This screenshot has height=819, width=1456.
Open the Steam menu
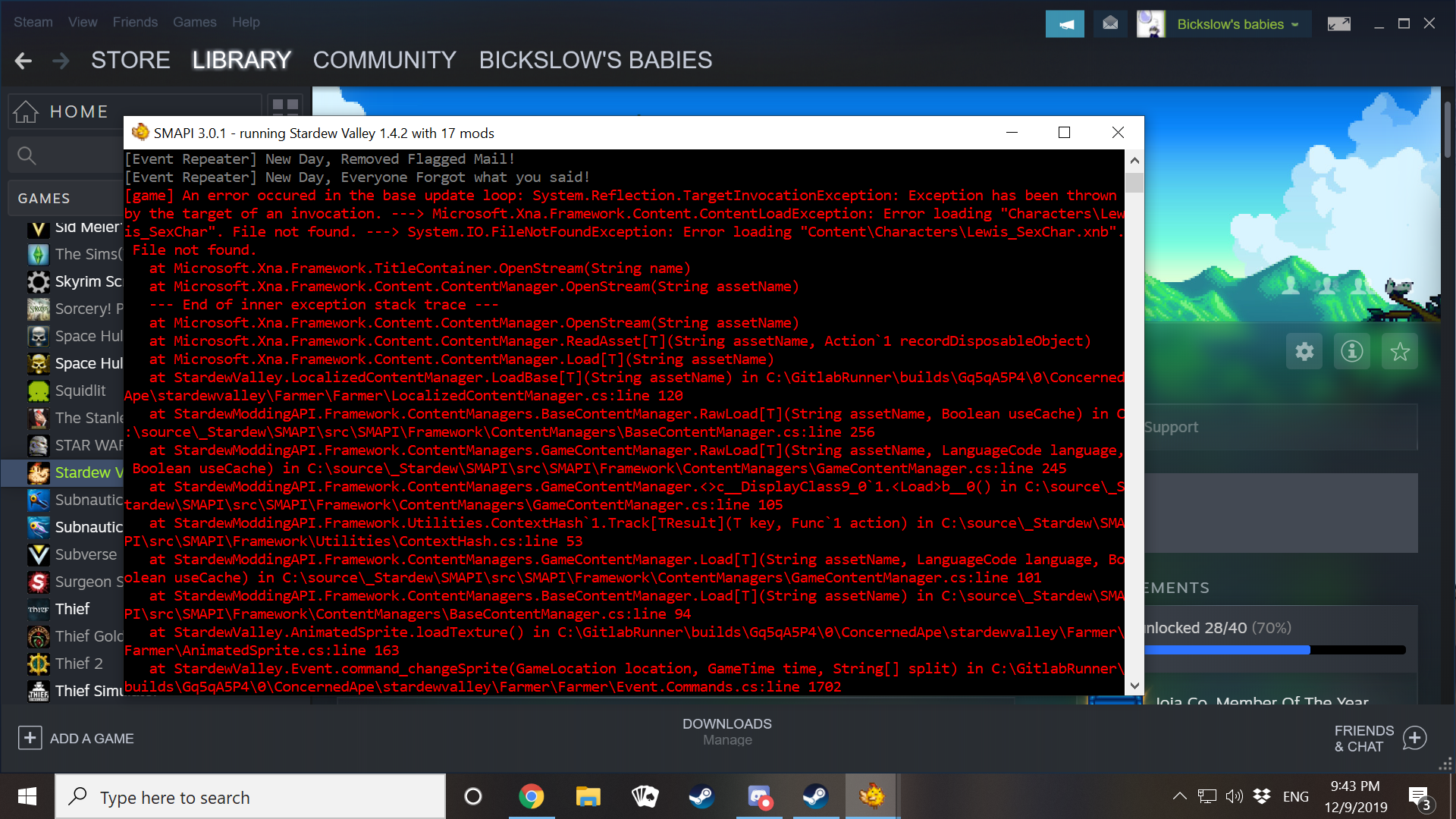33,22
